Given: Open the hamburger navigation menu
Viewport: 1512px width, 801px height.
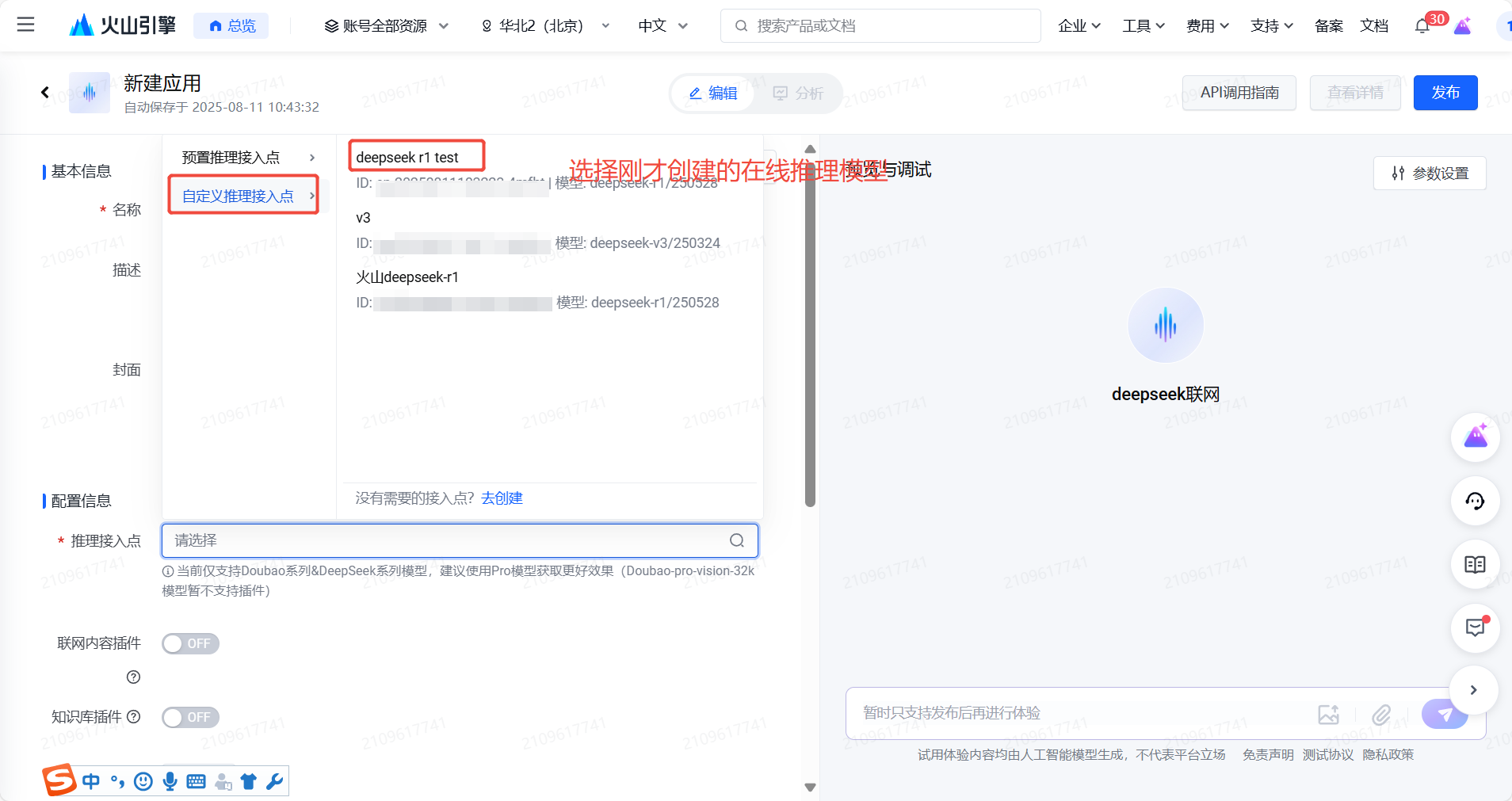Looking at the screenshot, I should [25, 25].
